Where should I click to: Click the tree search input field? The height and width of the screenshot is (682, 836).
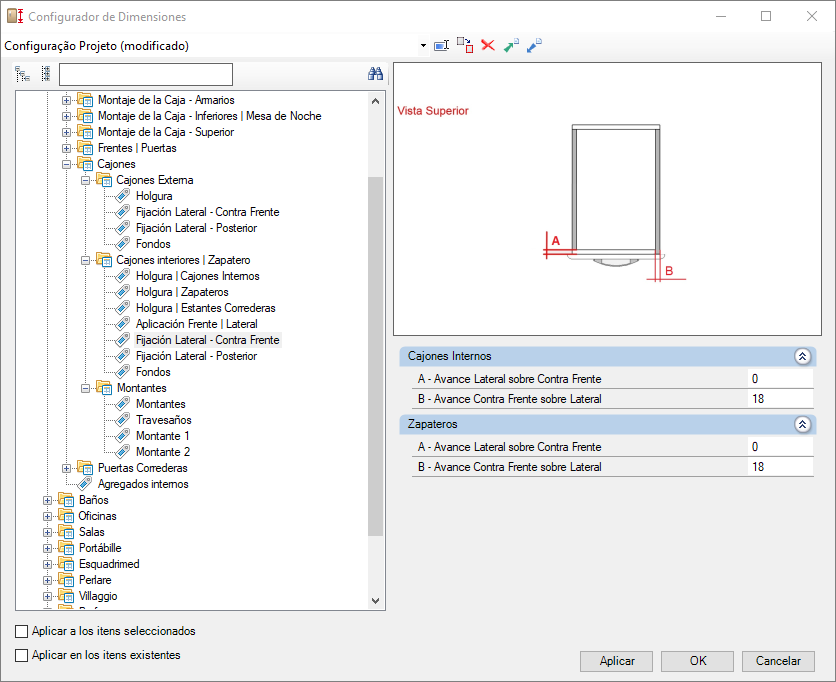pos(146,74)
